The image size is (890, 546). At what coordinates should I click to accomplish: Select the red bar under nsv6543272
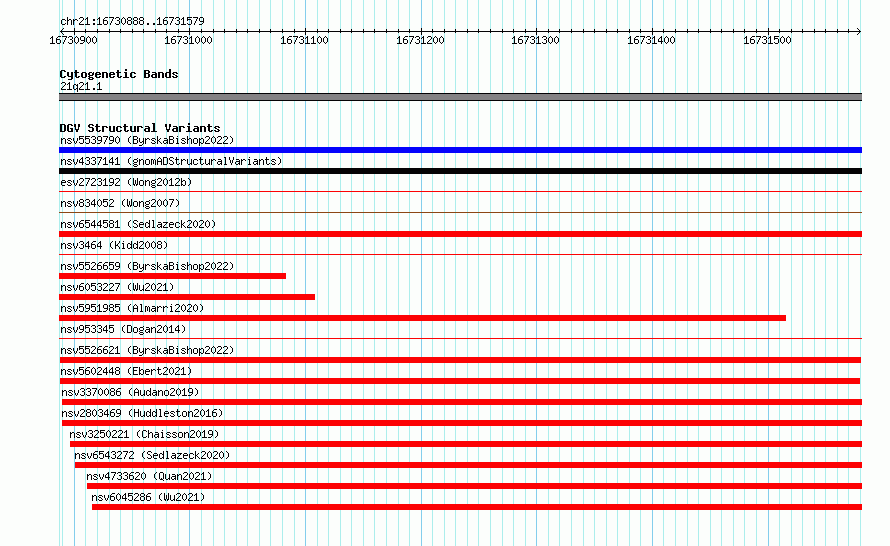[x=468, y=465]
